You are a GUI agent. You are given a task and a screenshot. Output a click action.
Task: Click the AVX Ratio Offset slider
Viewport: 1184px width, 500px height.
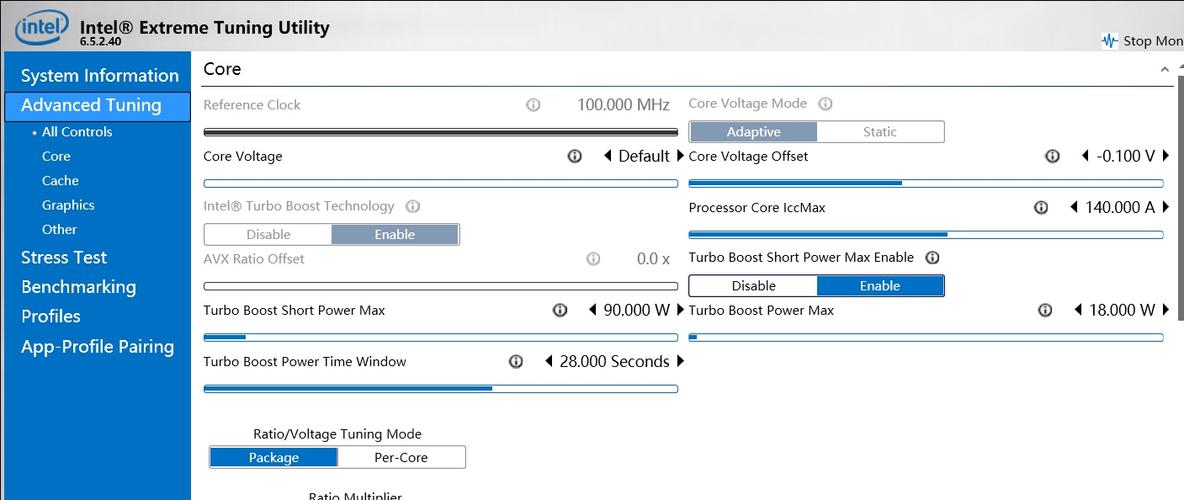click(441, 286)
